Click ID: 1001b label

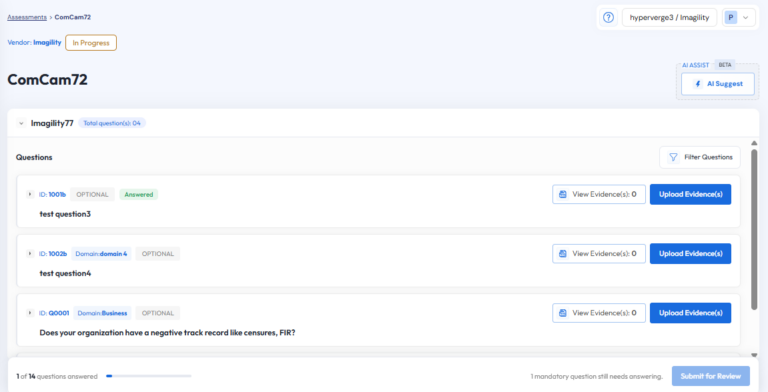tap(52, 195)
